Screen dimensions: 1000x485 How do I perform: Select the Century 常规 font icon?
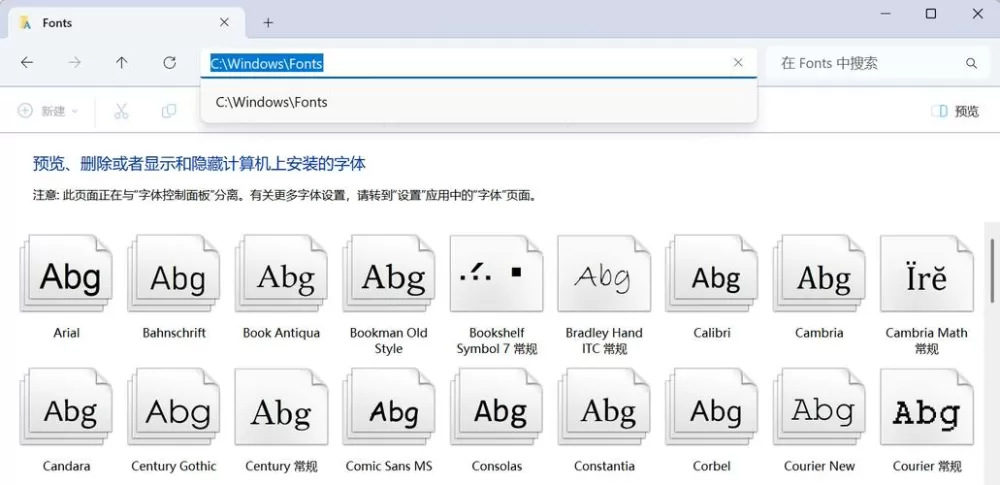coord(281,407)
